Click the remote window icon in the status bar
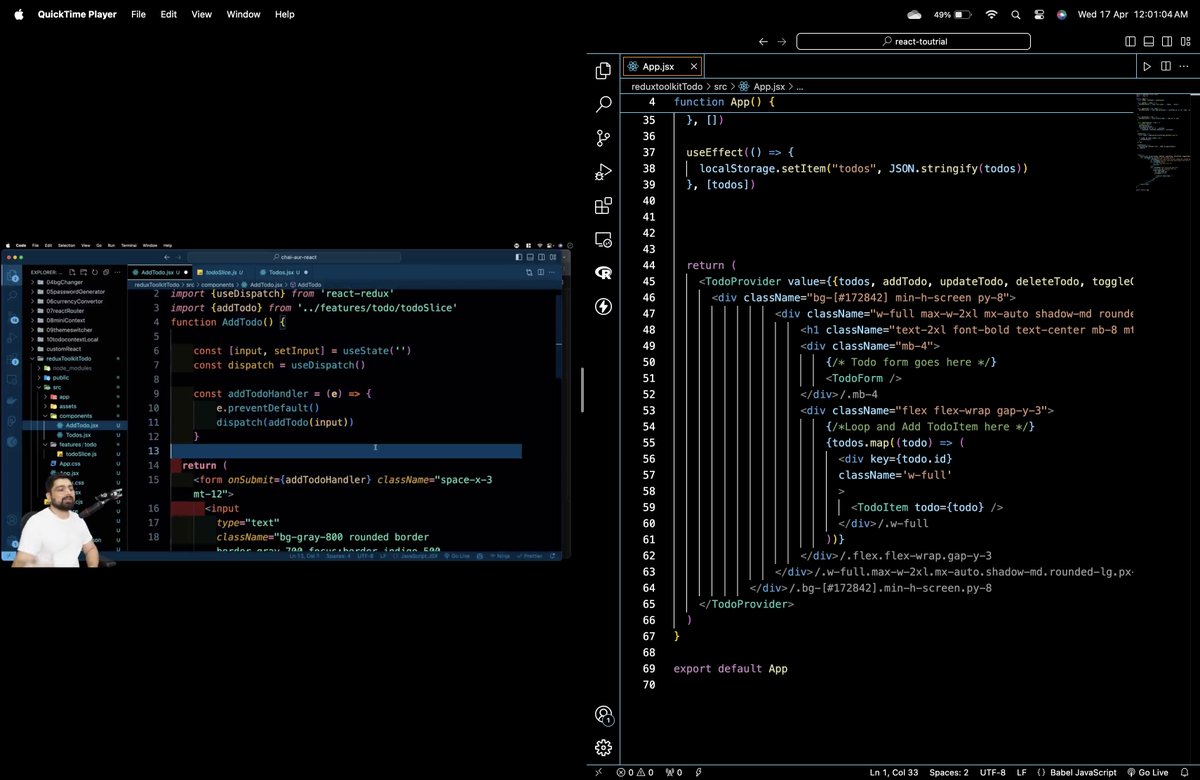The width and height of the screenshot is (1200, 780). click(x=599, y=772)
